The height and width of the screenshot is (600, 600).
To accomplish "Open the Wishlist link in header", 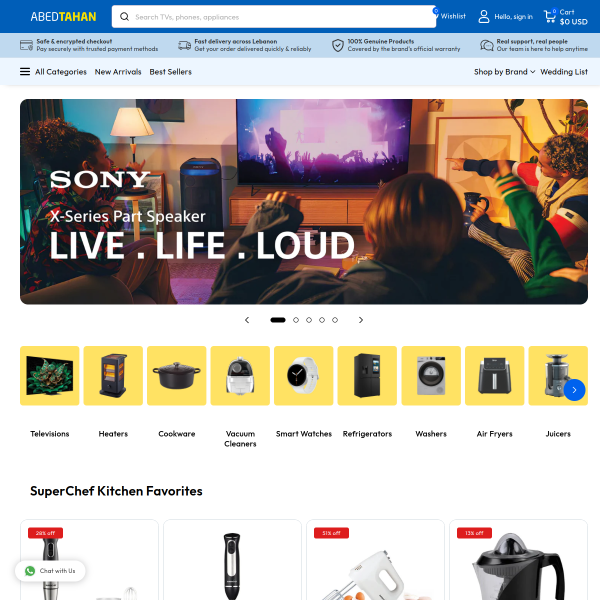I will pos(450,16).
